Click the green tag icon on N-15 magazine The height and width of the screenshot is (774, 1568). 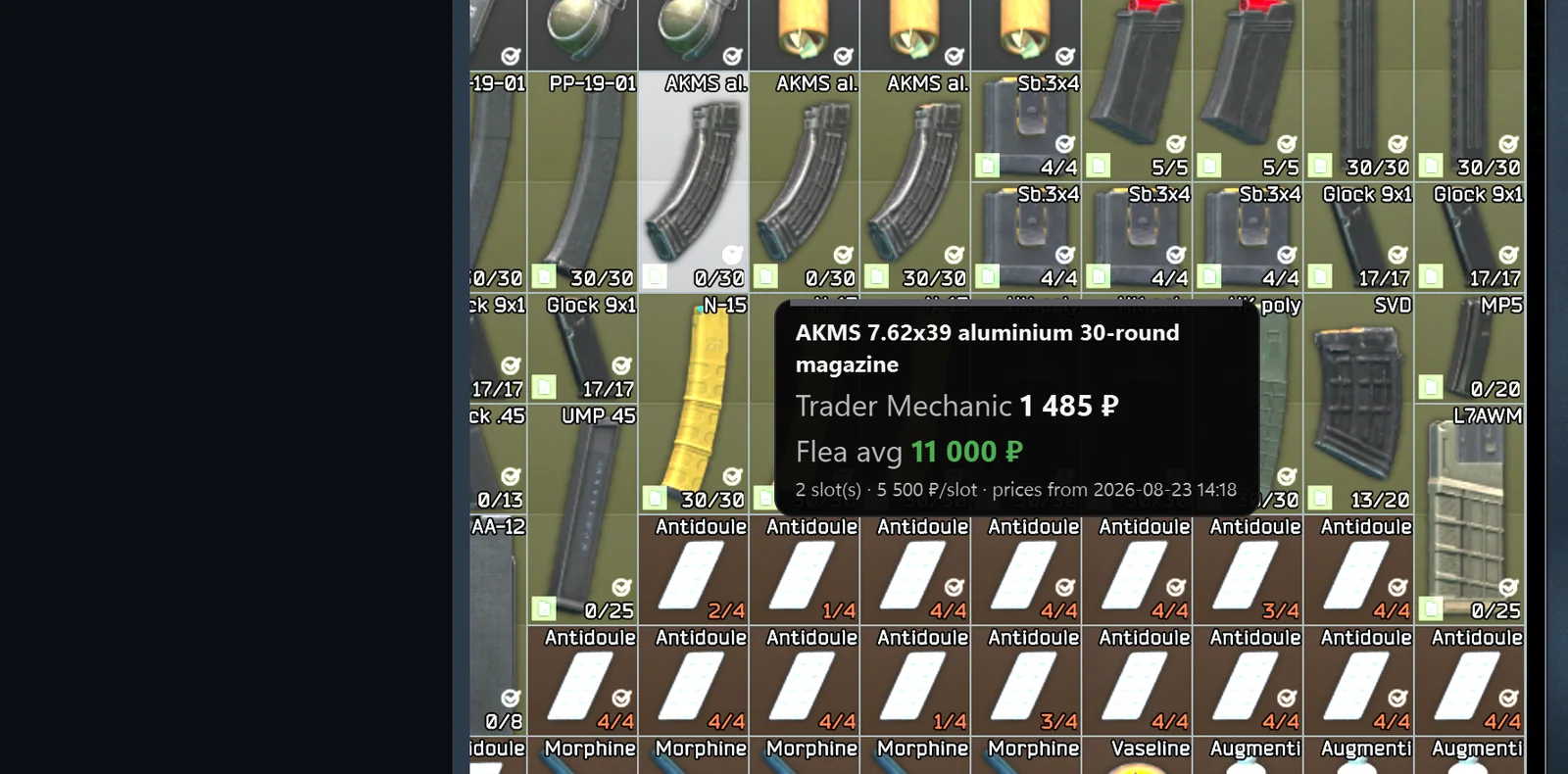(x=655, y=499)
